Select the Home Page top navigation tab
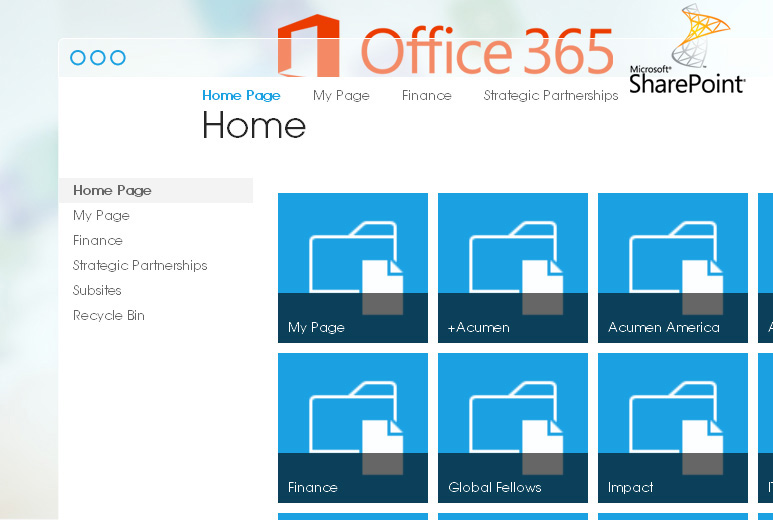Image resolution: width=773 pixels, height=520 pixels. click(241, 96)
